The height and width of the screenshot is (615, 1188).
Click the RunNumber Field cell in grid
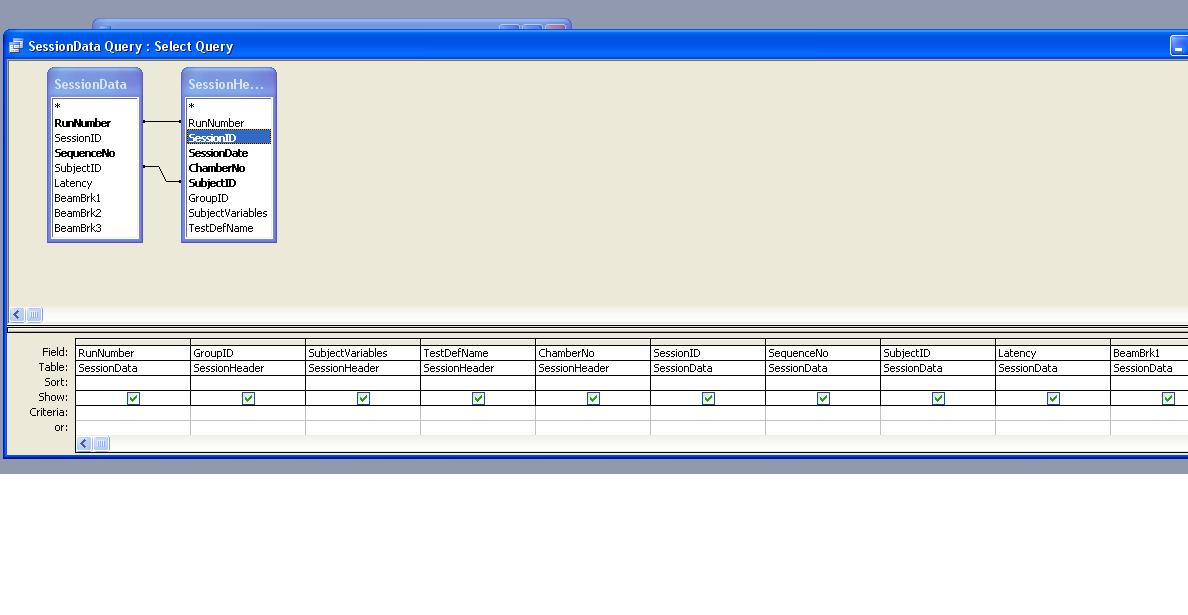(133, 353)
